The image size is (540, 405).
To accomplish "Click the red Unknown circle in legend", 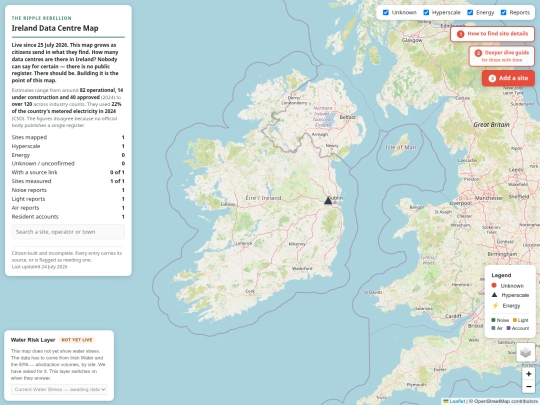I will tap(494, 285).
